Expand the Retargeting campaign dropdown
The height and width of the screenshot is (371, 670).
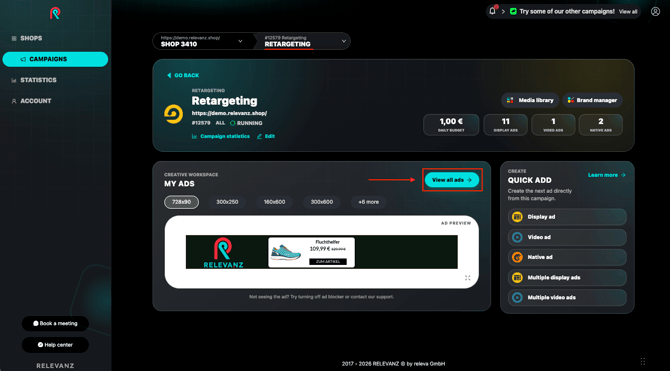pos(302,41)
